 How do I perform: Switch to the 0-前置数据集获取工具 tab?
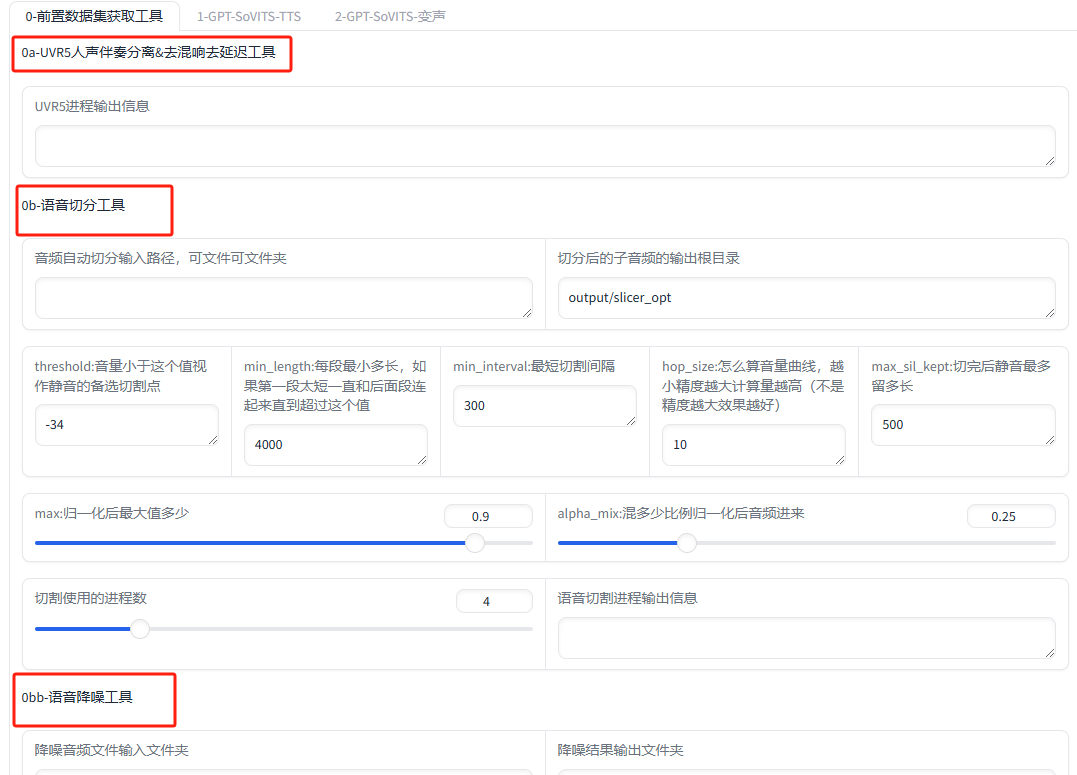(94, 16)
